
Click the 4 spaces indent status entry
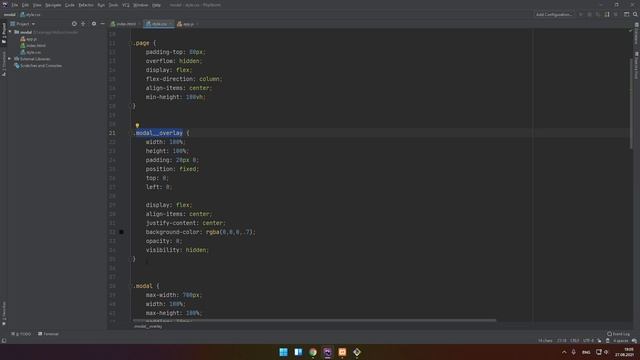click(x=620, y=341)
